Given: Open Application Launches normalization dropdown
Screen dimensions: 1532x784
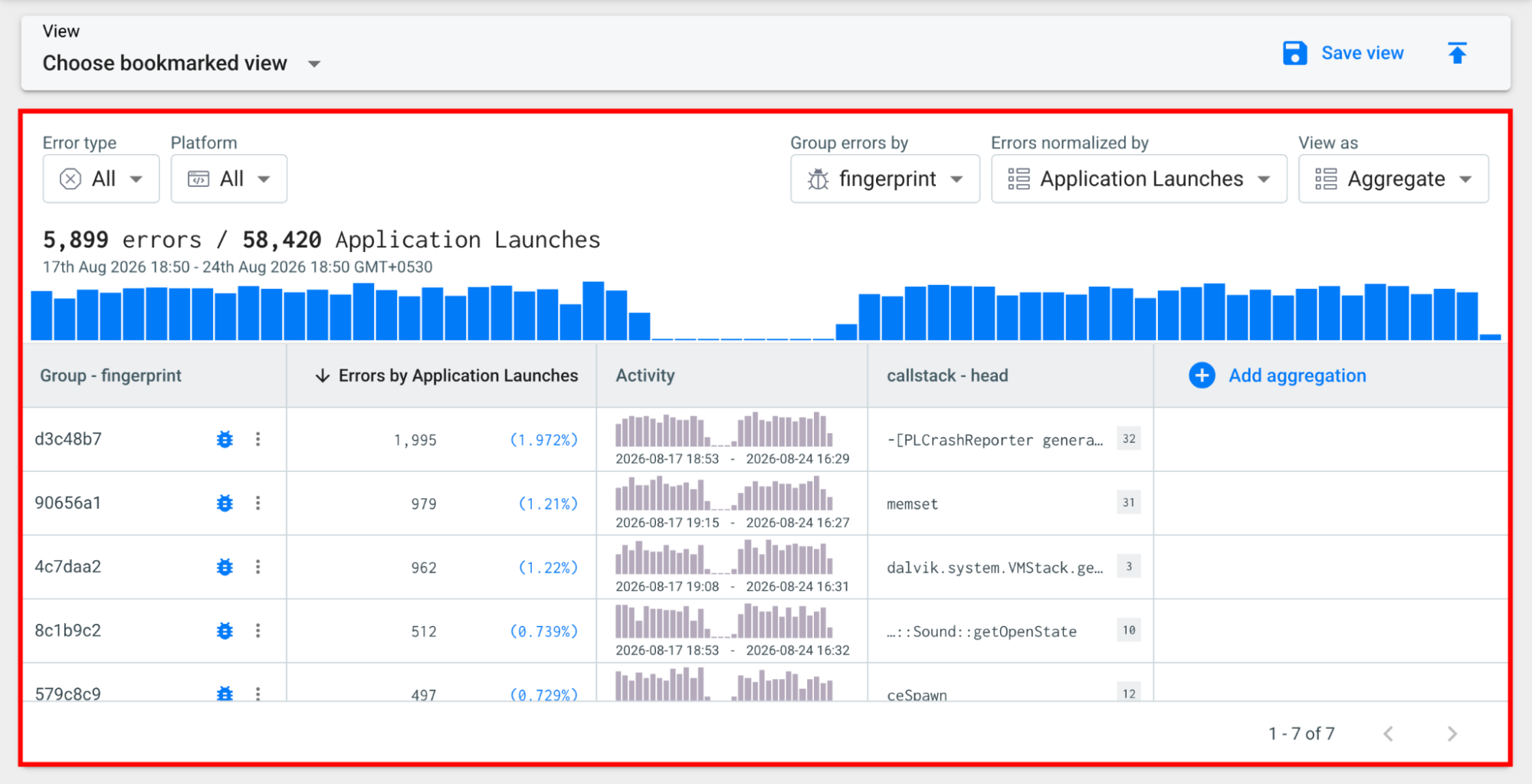Looking at the screenshot, I should point(1139,179).
